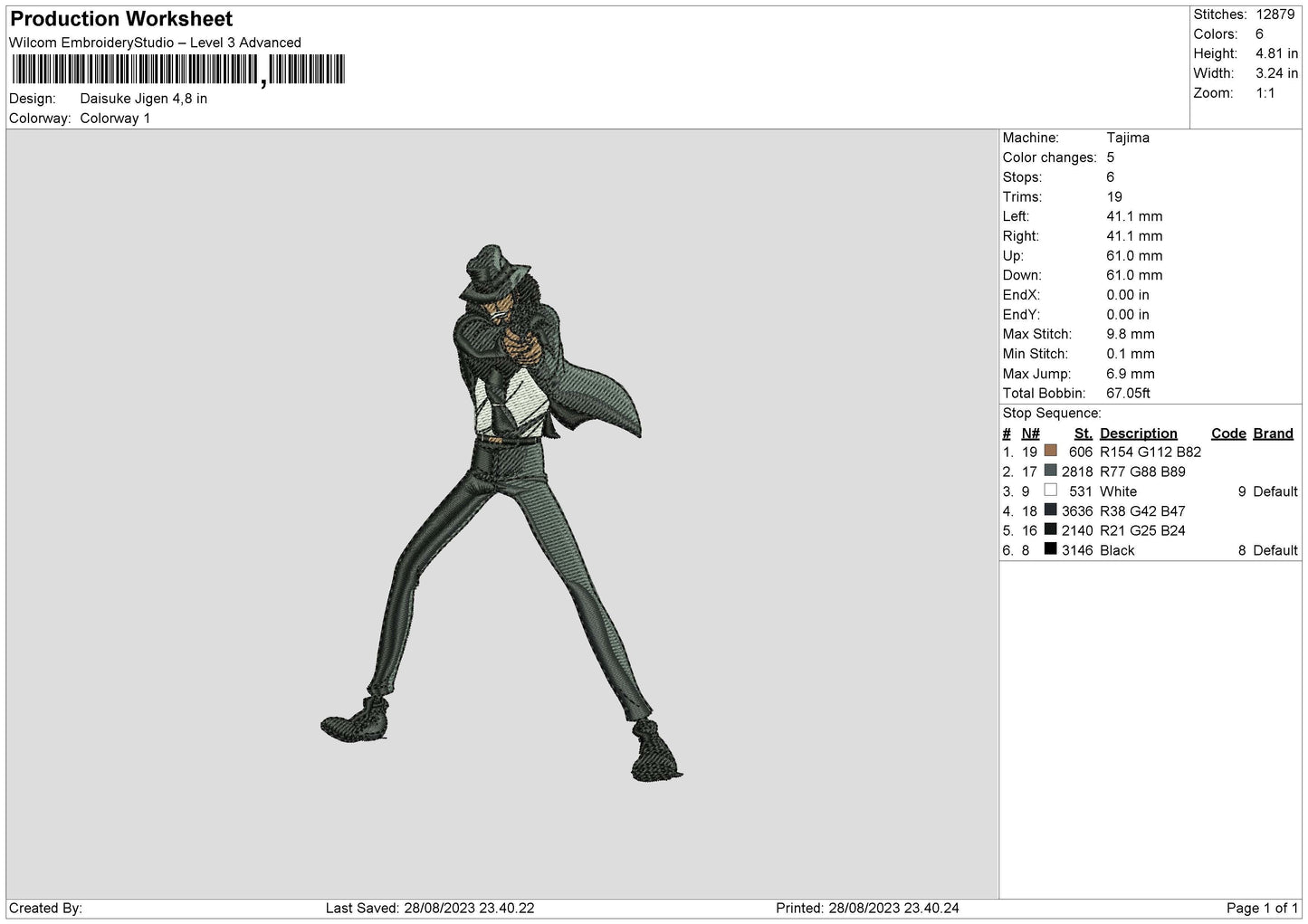
Task: Select the 'Production Worksheet' heading
Action: click(121, 18)
